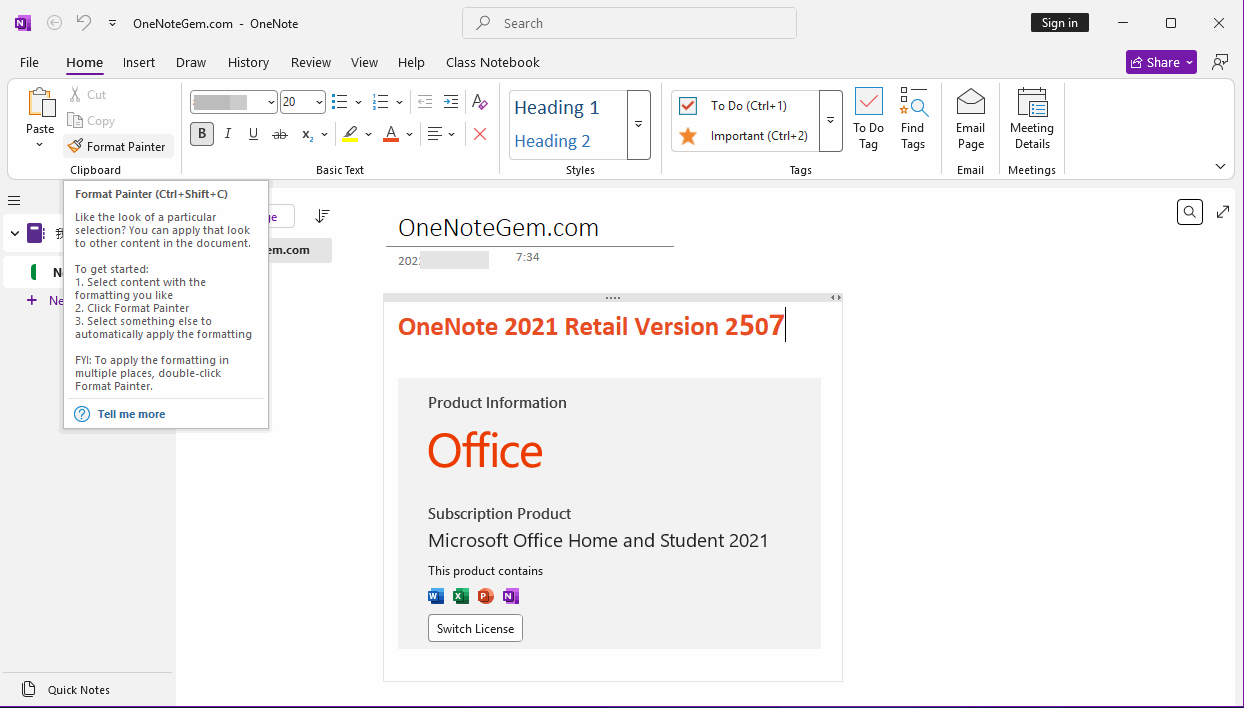
Task: Toggle the navigation pane hamburger menu
Action: (14, 200)
